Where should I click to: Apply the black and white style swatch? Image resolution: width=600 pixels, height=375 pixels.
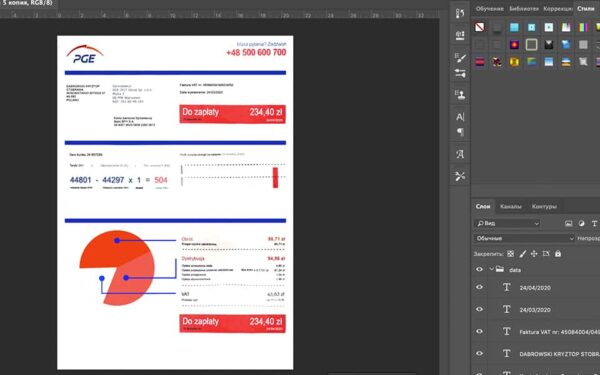[548, 44]
